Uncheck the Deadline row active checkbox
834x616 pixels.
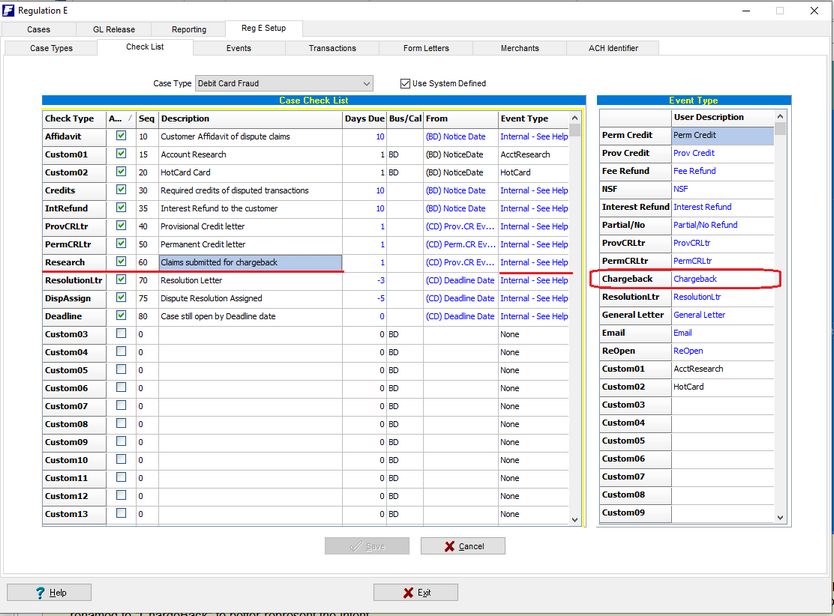tap(121, 316)
